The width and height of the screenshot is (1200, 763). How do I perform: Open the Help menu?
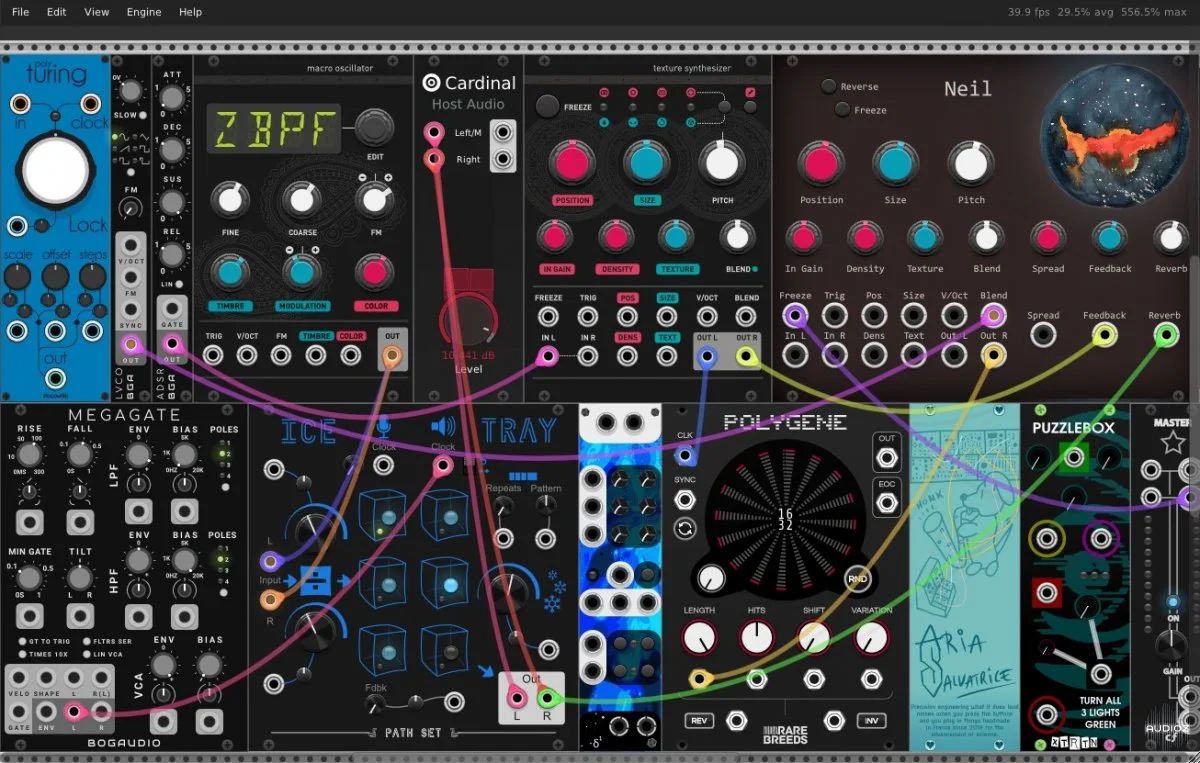tap(190, 12)
